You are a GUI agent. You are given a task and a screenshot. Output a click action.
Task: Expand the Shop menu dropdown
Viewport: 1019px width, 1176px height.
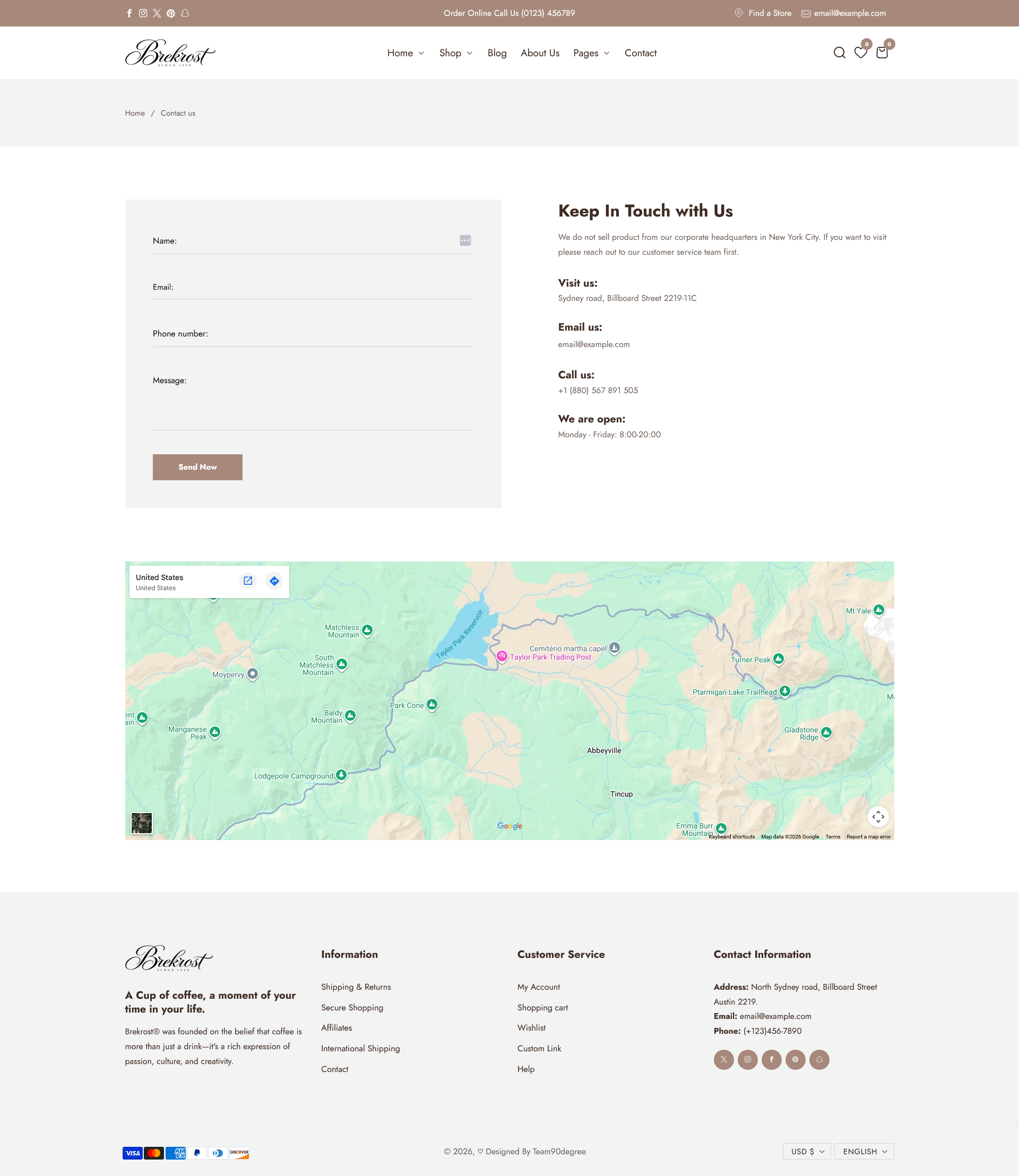(455, 53)
